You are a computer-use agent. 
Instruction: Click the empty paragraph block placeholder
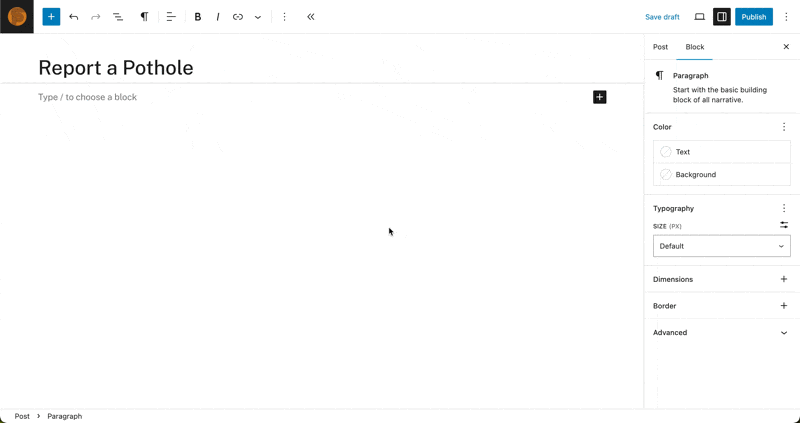(x=87, y=97)
